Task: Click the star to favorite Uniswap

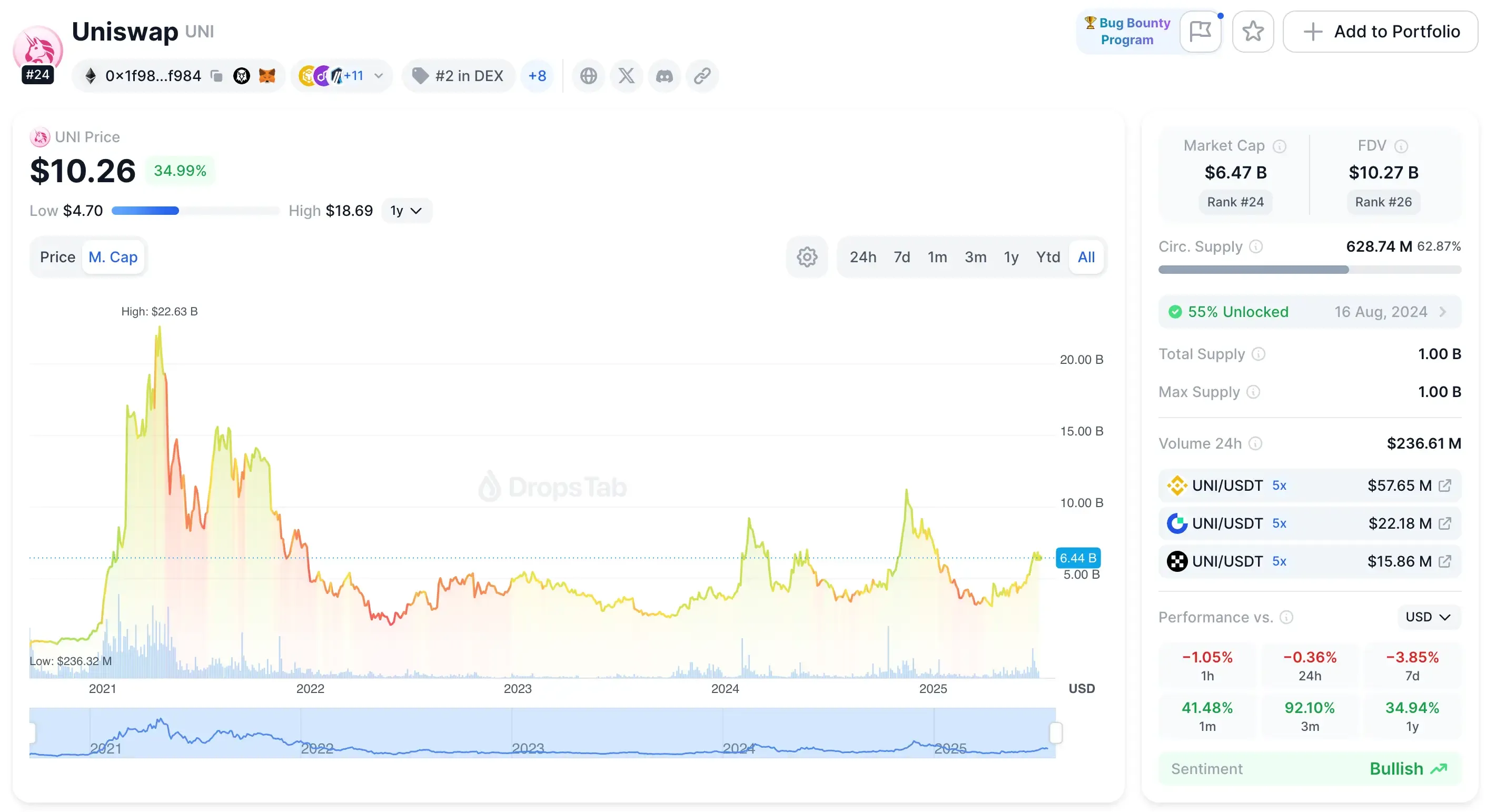Action: 1253,31
